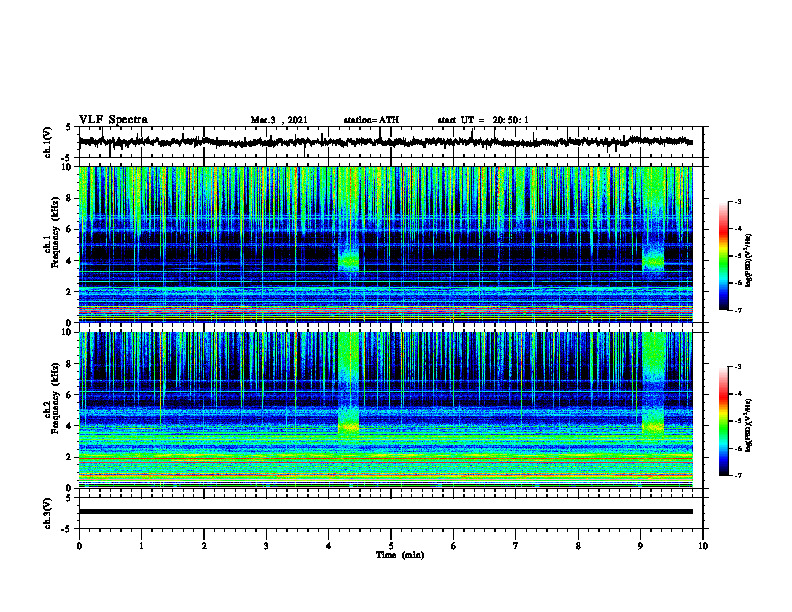Click the thick black ch.3 voltage trace
The image size is (792, 612).
385,512
